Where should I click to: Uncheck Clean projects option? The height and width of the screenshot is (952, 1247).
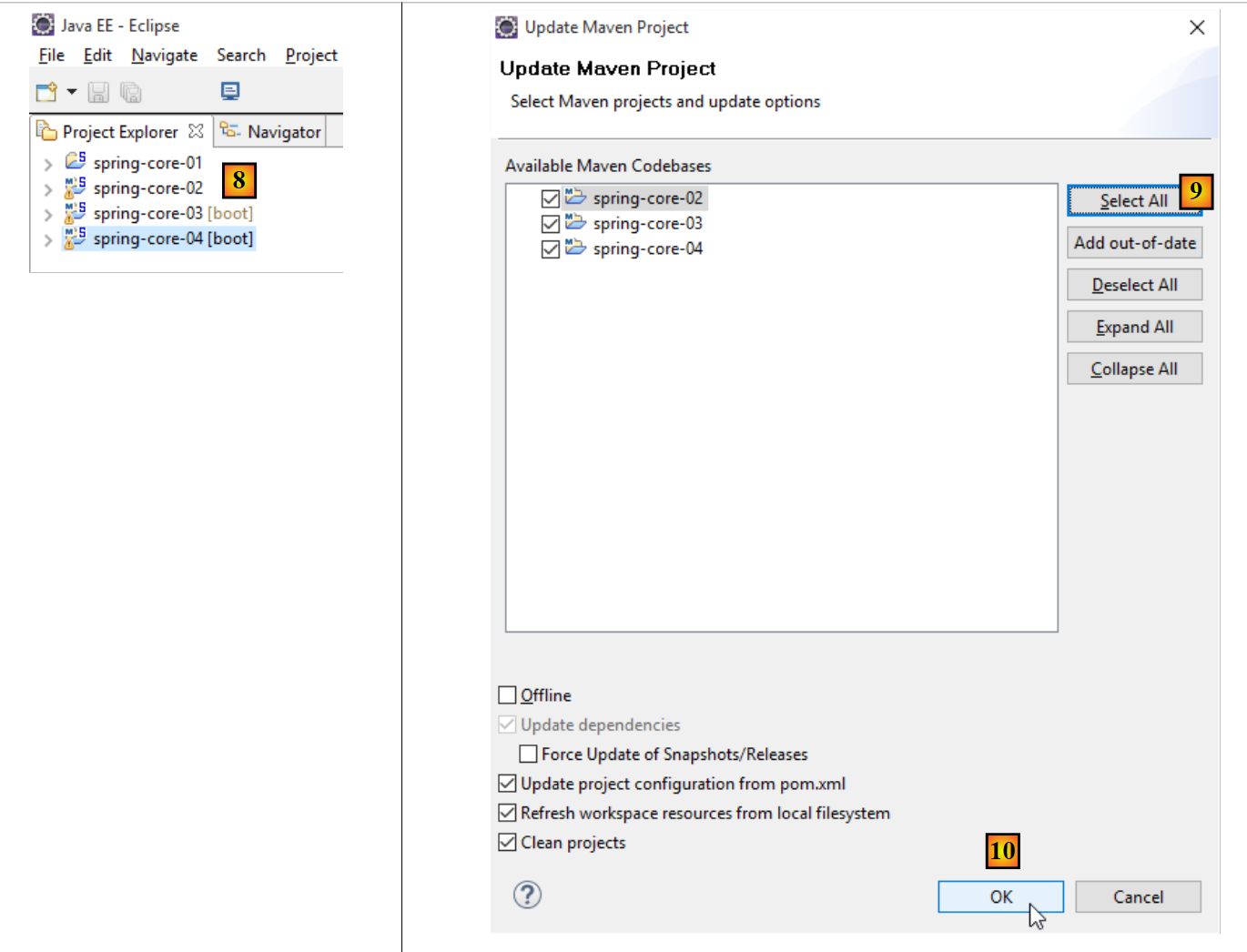click(508, 843)
